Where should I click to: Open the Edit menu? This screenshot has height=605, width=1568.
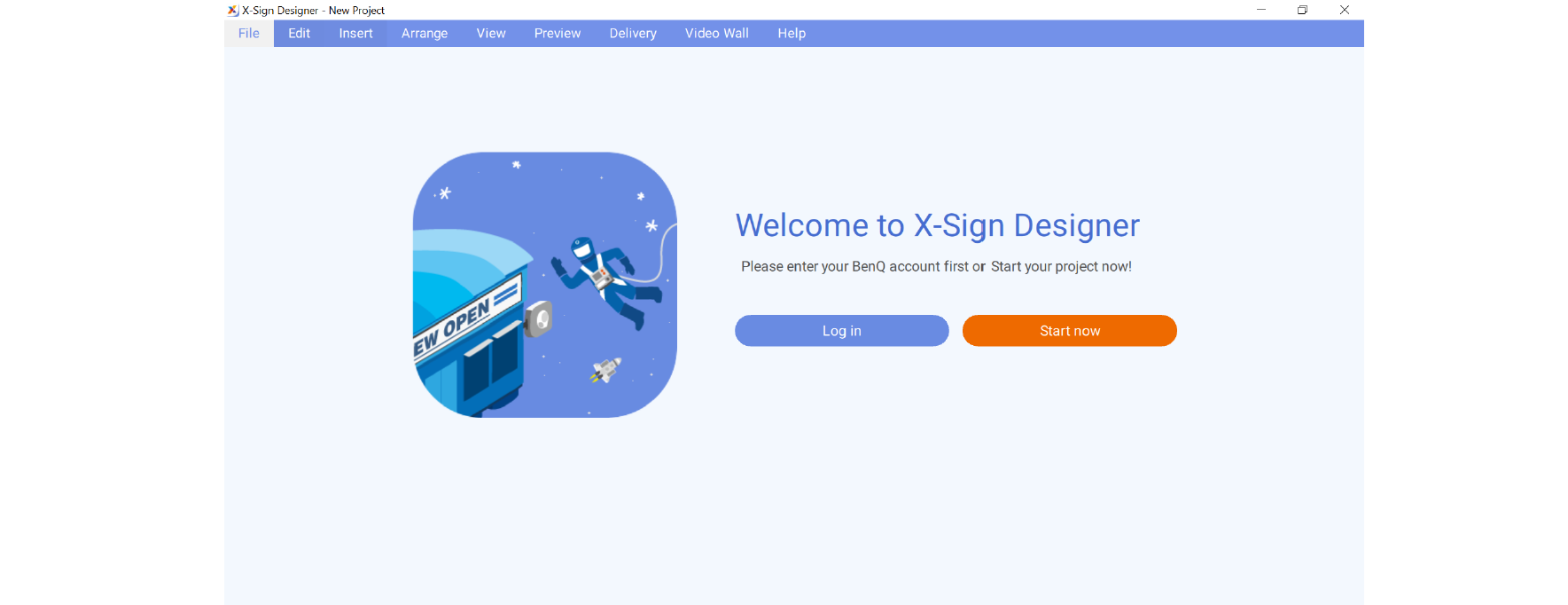pos(299,34)
